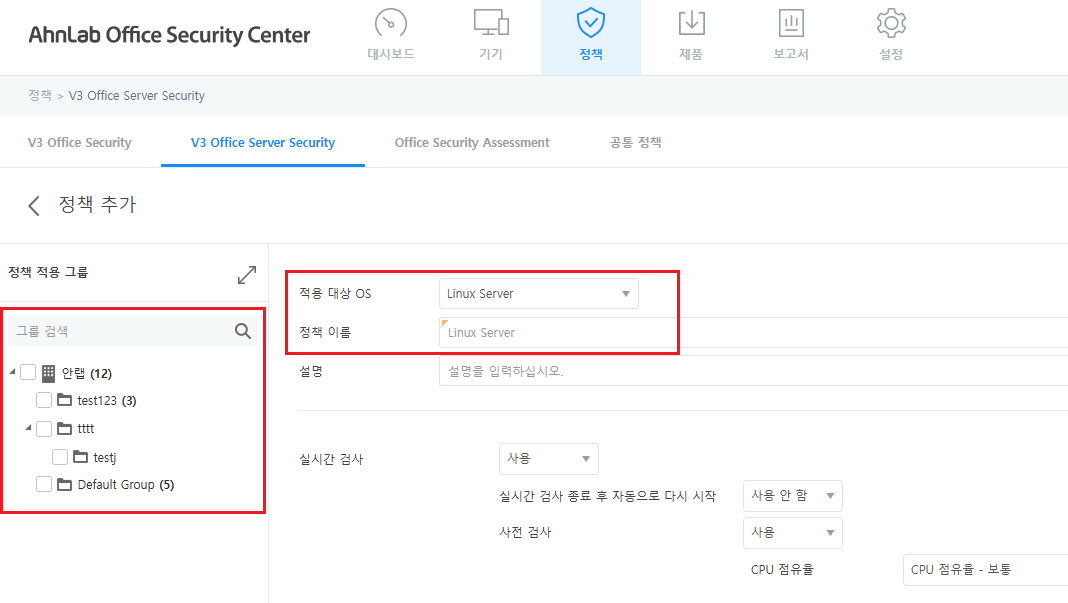Image resolution: width=1068 pixels, height=603 pixels.
Task: Click the 실시간 검사 label
Action: (331, 459)
